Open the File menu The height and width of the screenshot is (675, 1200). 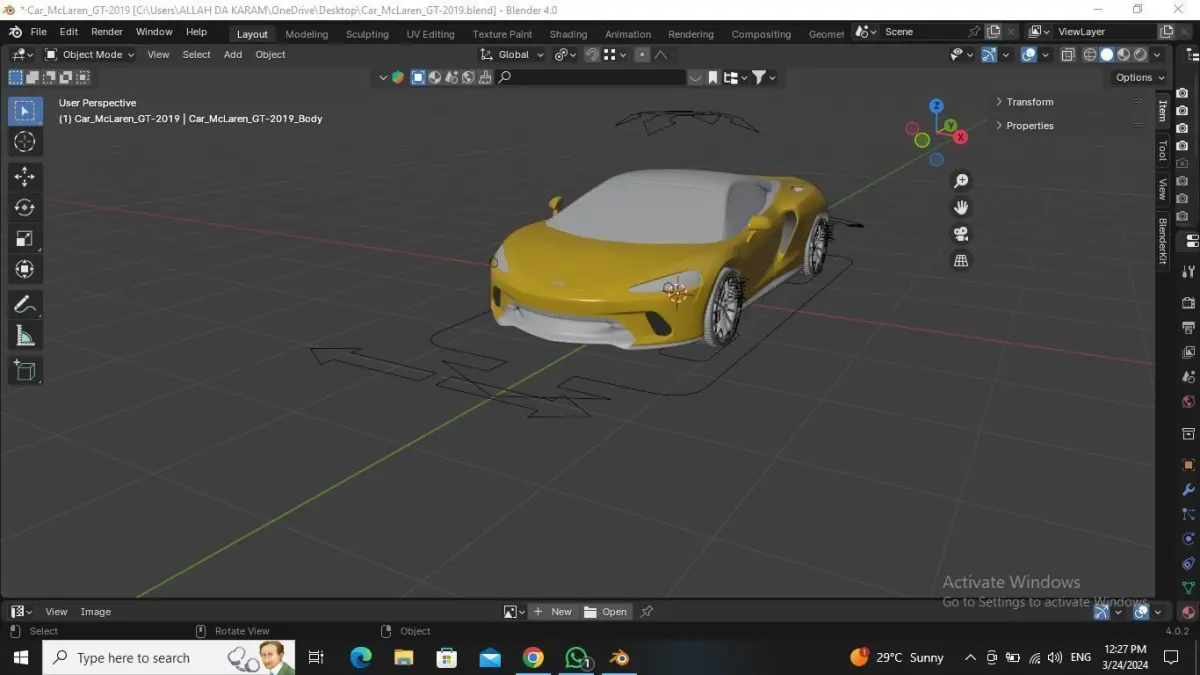point(38,32)
